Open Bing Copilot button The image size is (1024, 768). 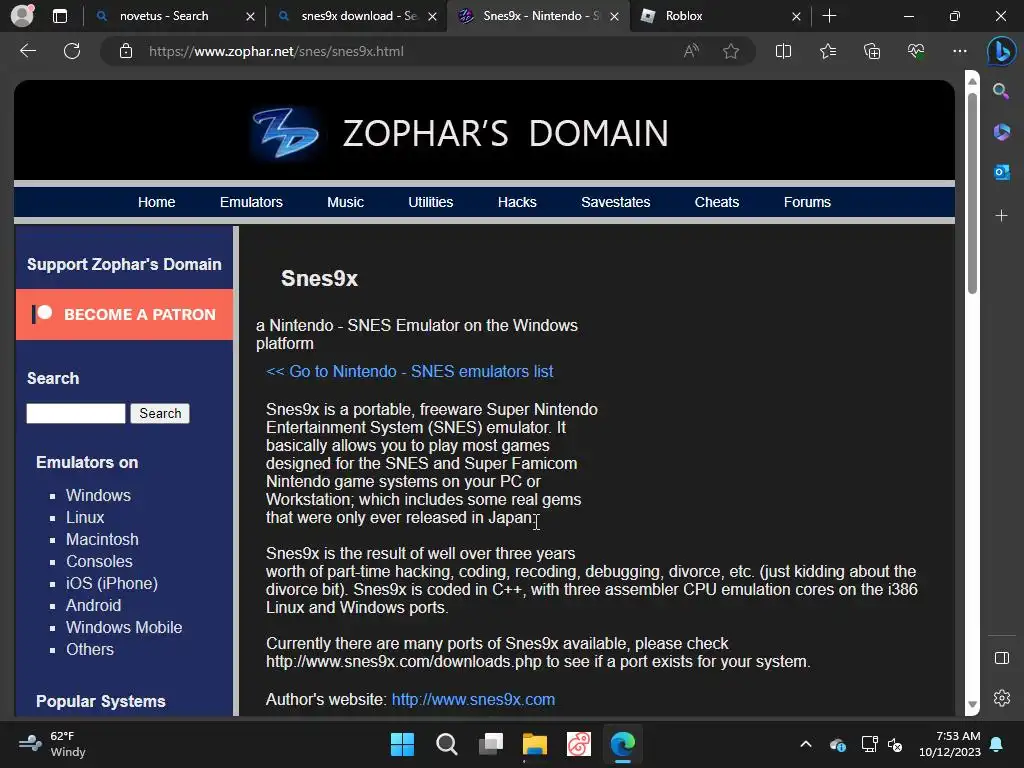1001,51
